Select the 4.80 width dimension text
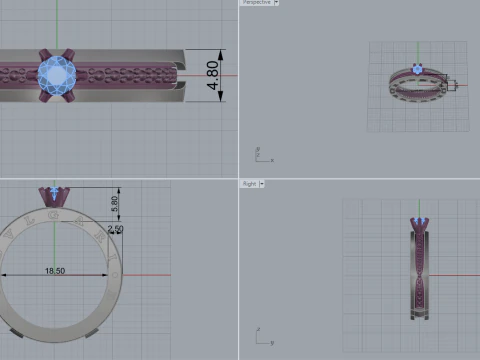This screenshot has width=480, height=360. pyautogui.click(x=213, y=75)
